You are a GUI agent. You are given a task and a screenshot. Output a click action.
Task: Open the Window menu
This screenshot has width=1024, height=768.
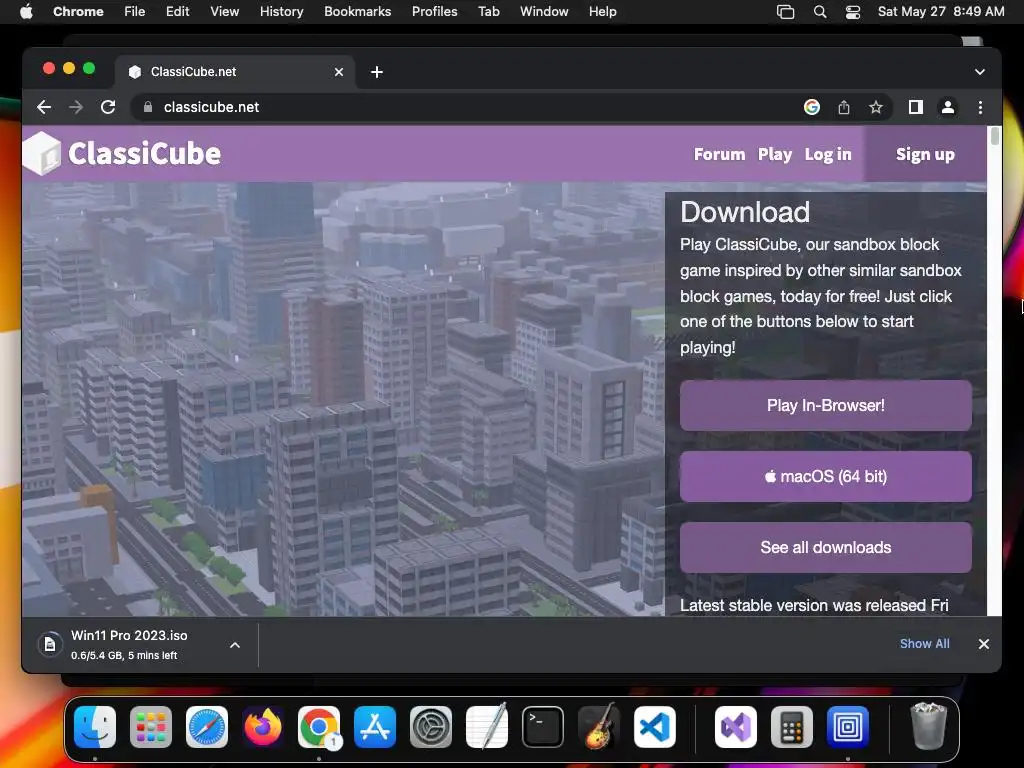click(x=544, y=12)
